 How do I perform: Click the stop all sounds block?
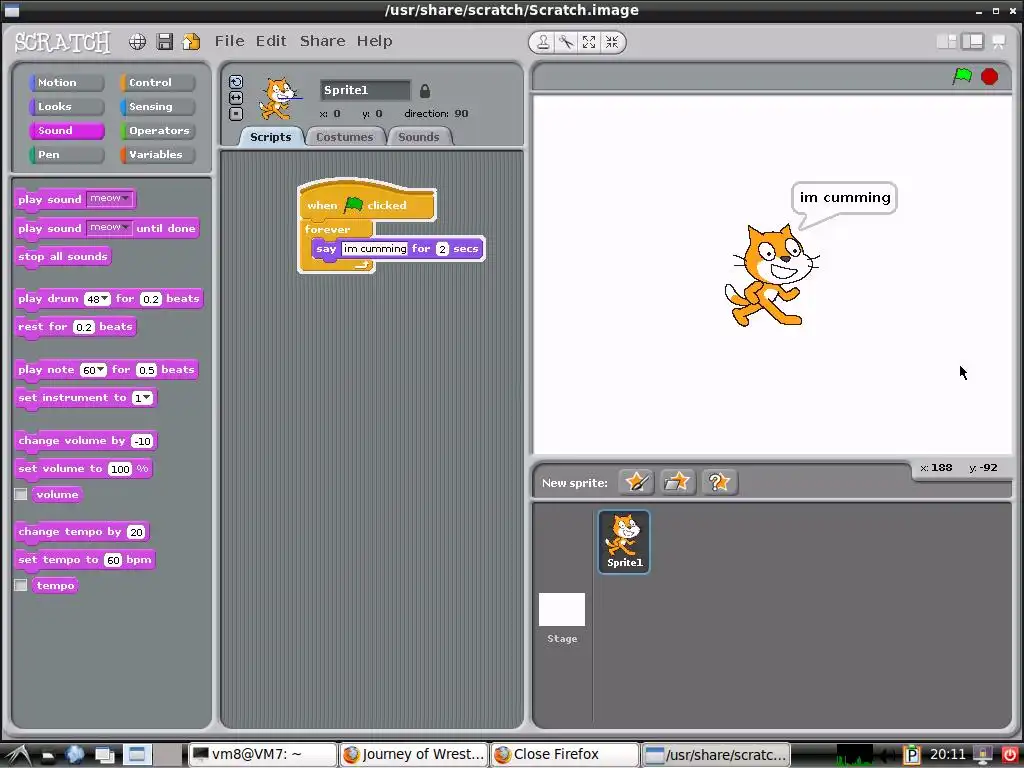tap(63, 257)
